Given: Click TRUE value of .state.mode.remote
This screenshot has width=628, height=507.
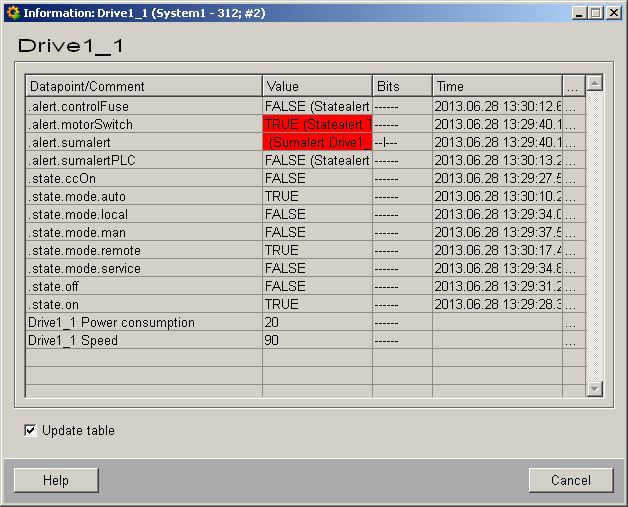Looking at the screenshot, I should 318,250.
